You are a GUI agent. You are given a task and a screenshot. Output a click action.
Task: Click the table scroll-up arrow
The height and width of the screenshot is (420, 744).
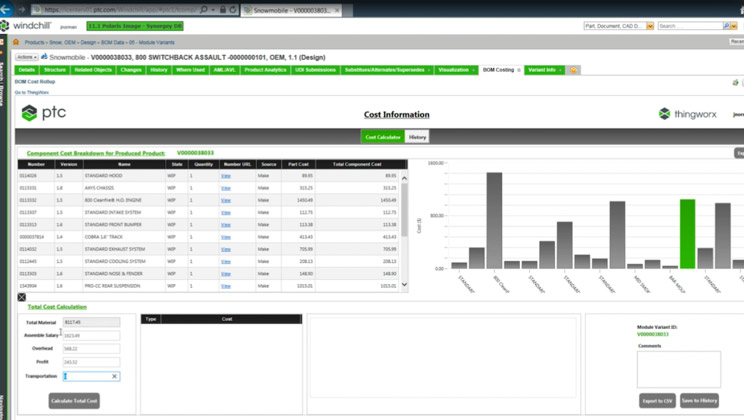(404, 178)
